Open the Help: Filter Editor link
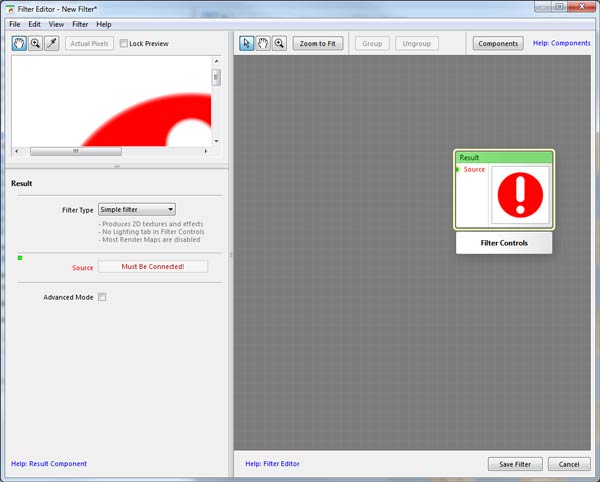600x482 pixels. (x=272, y=464)
